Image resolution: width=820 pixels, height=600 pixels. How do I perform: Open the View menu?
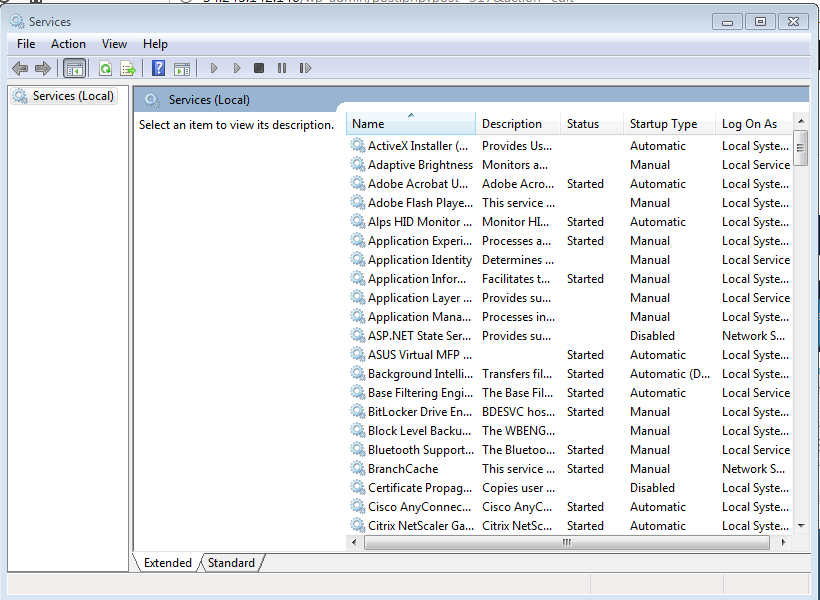114,43
